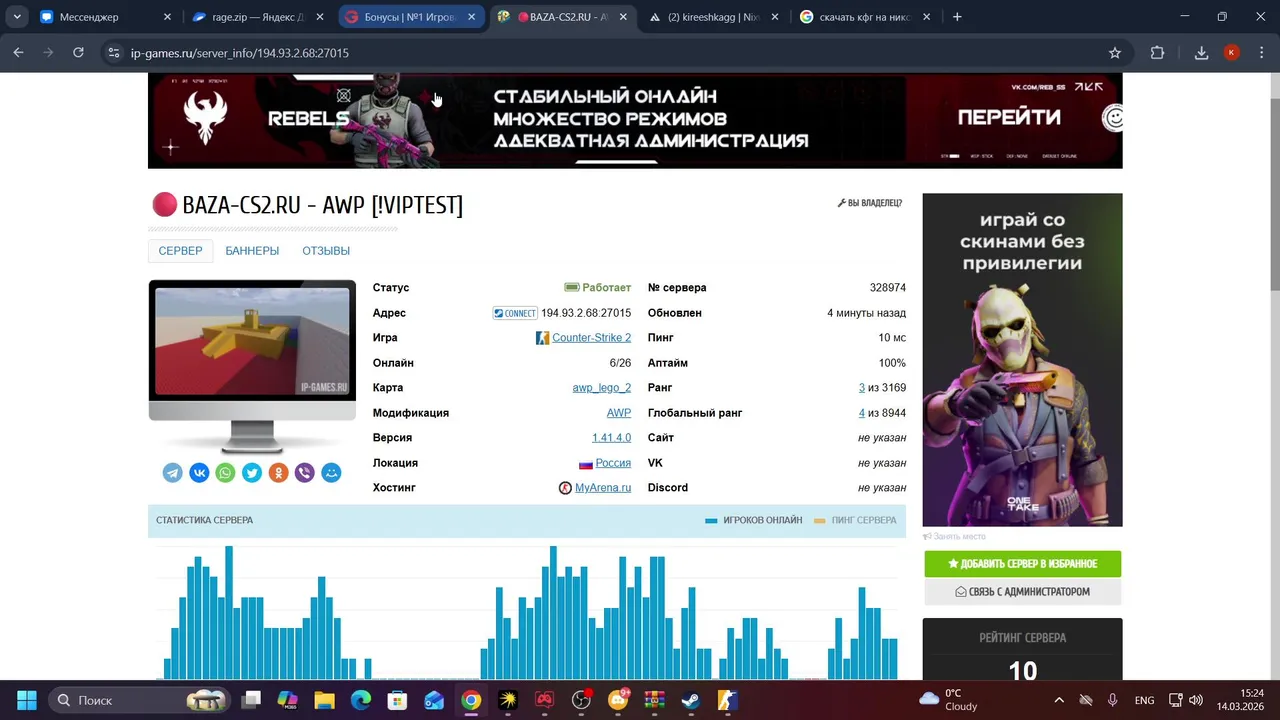
Task: Open File Explorer from the taskbar
Action: pyautogui.click(x=324, y=700)
